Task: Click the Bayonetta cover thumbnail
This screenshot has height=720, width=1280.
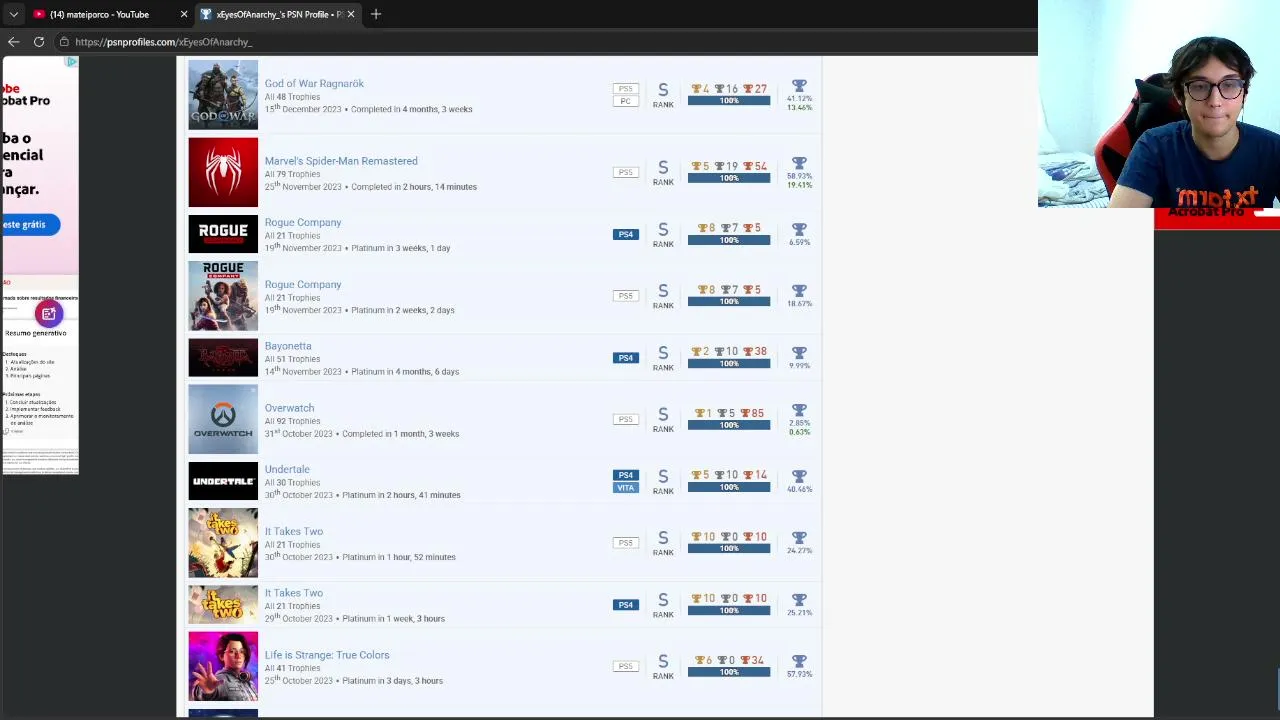Action: [223, 358]
